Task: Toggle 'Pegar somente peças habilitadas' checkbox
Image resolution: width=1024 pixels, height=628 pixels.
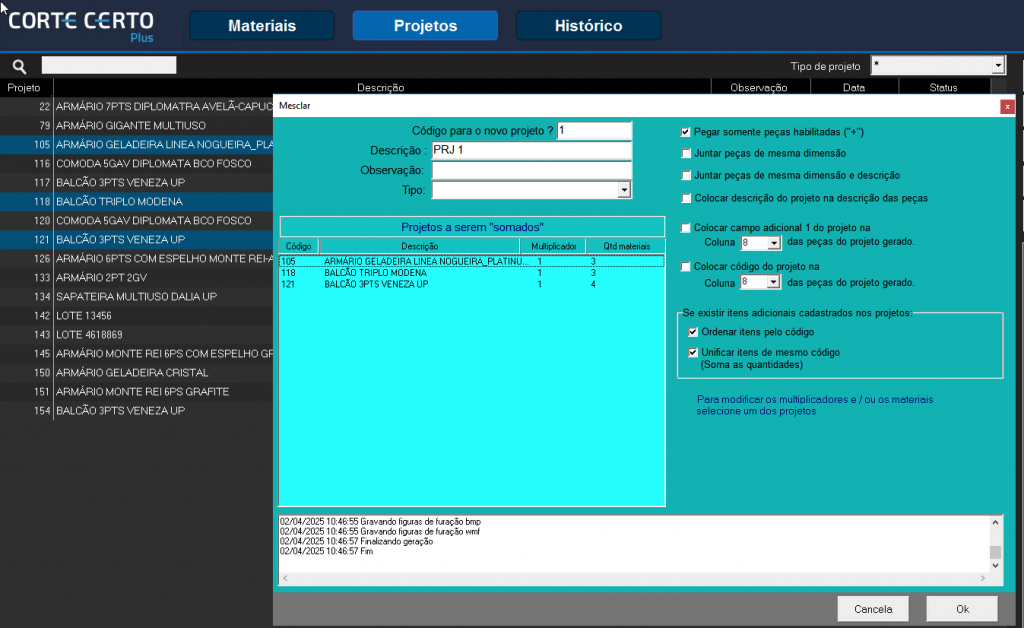Action: tap(685, 132)
